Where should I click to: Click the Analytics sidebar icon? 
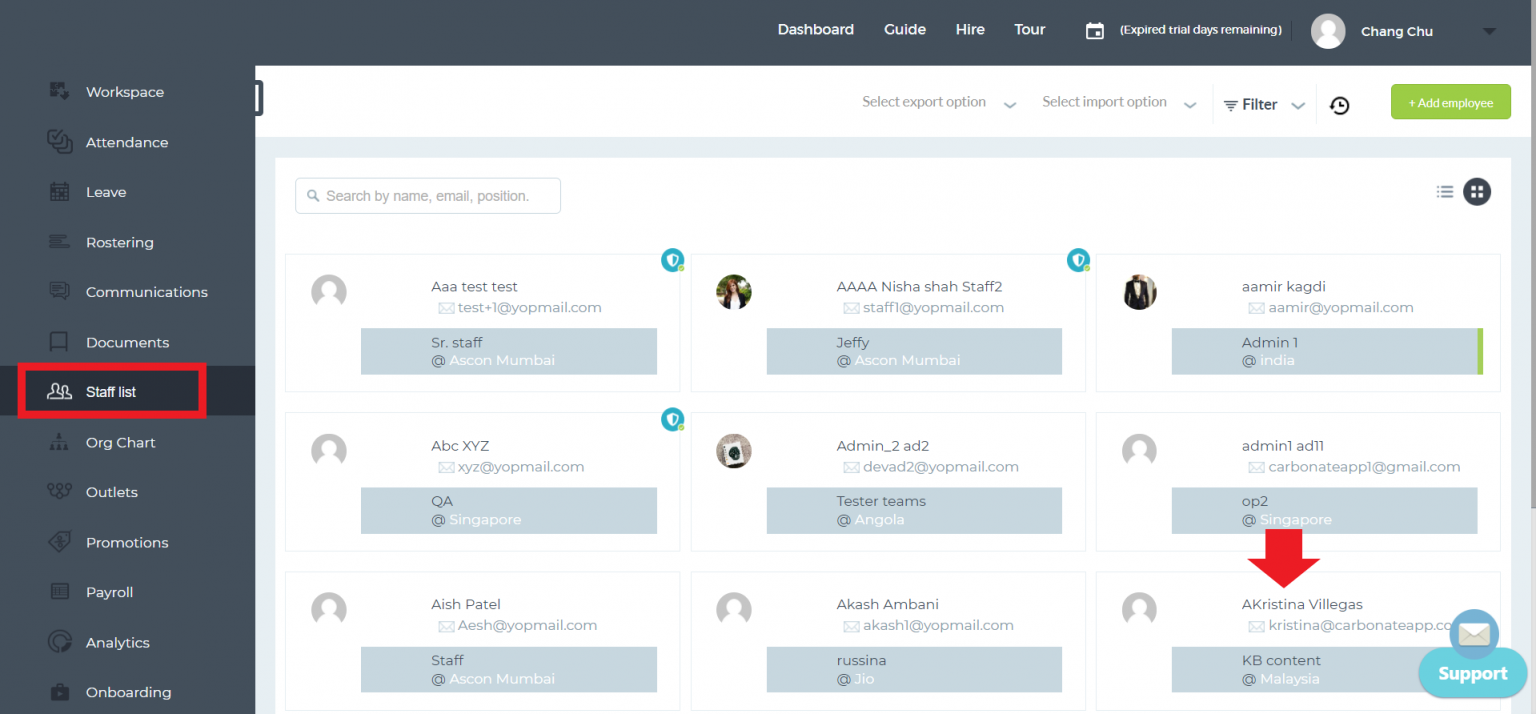pos(60,642)
